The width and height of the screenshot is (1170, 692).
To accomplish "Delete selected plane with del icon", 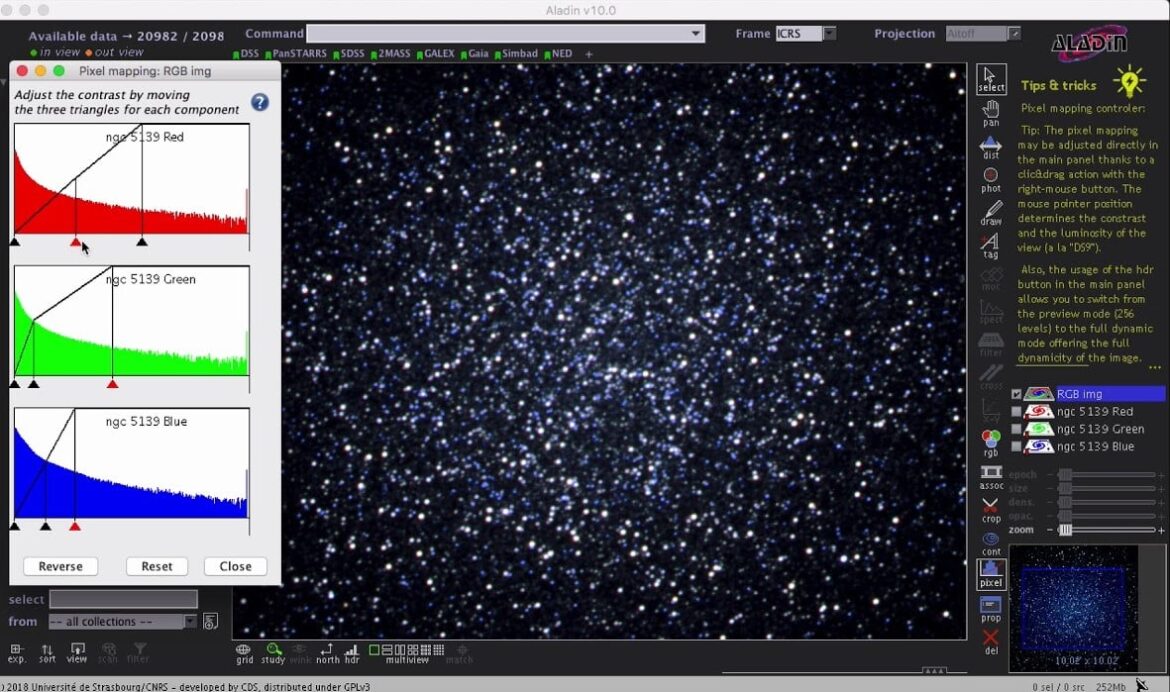I will (990, 640).
